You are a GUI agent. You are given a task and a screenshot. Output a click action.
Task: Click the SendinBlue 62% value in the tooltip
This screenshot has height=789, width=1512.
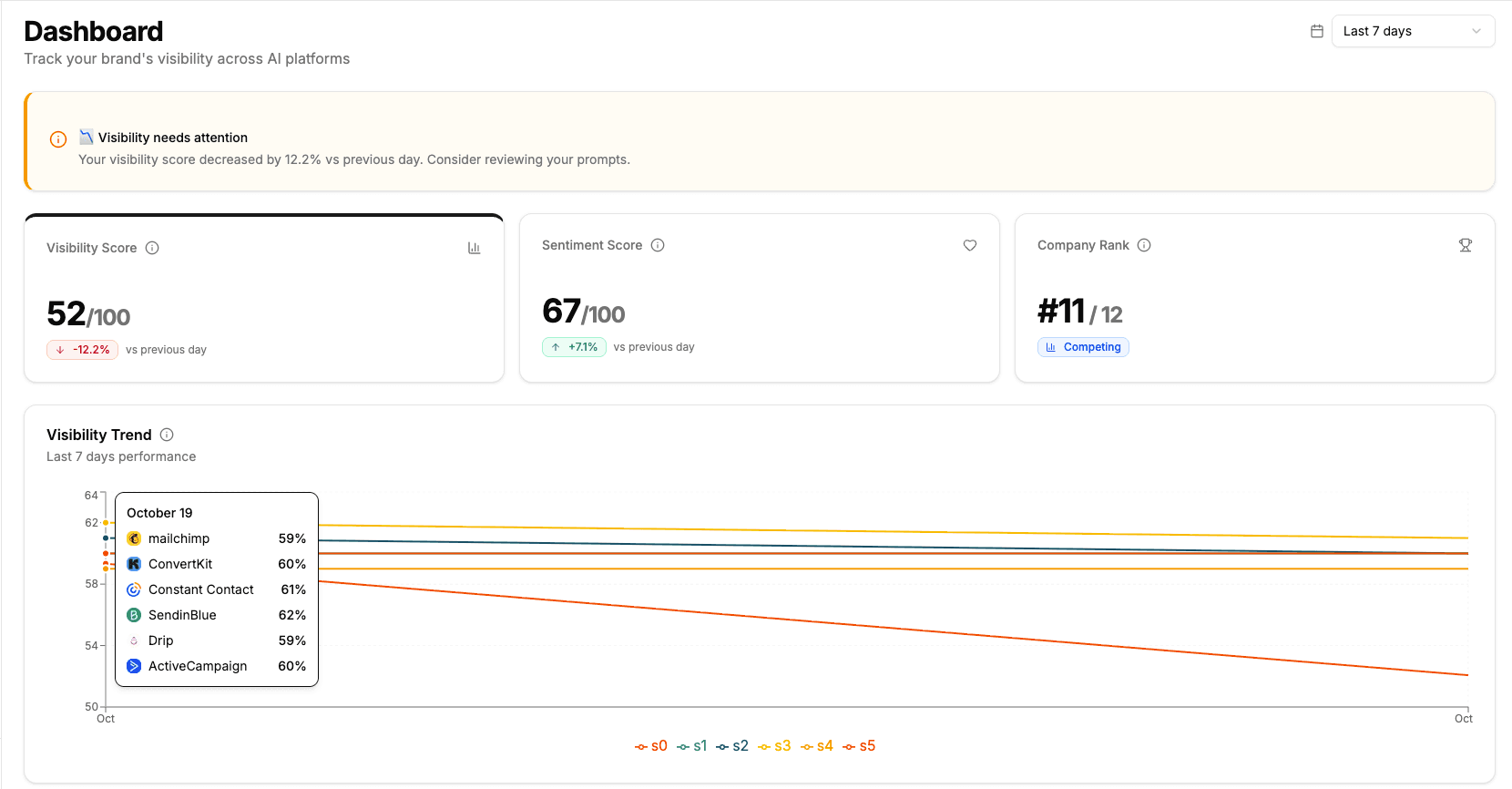click(292, 615)
